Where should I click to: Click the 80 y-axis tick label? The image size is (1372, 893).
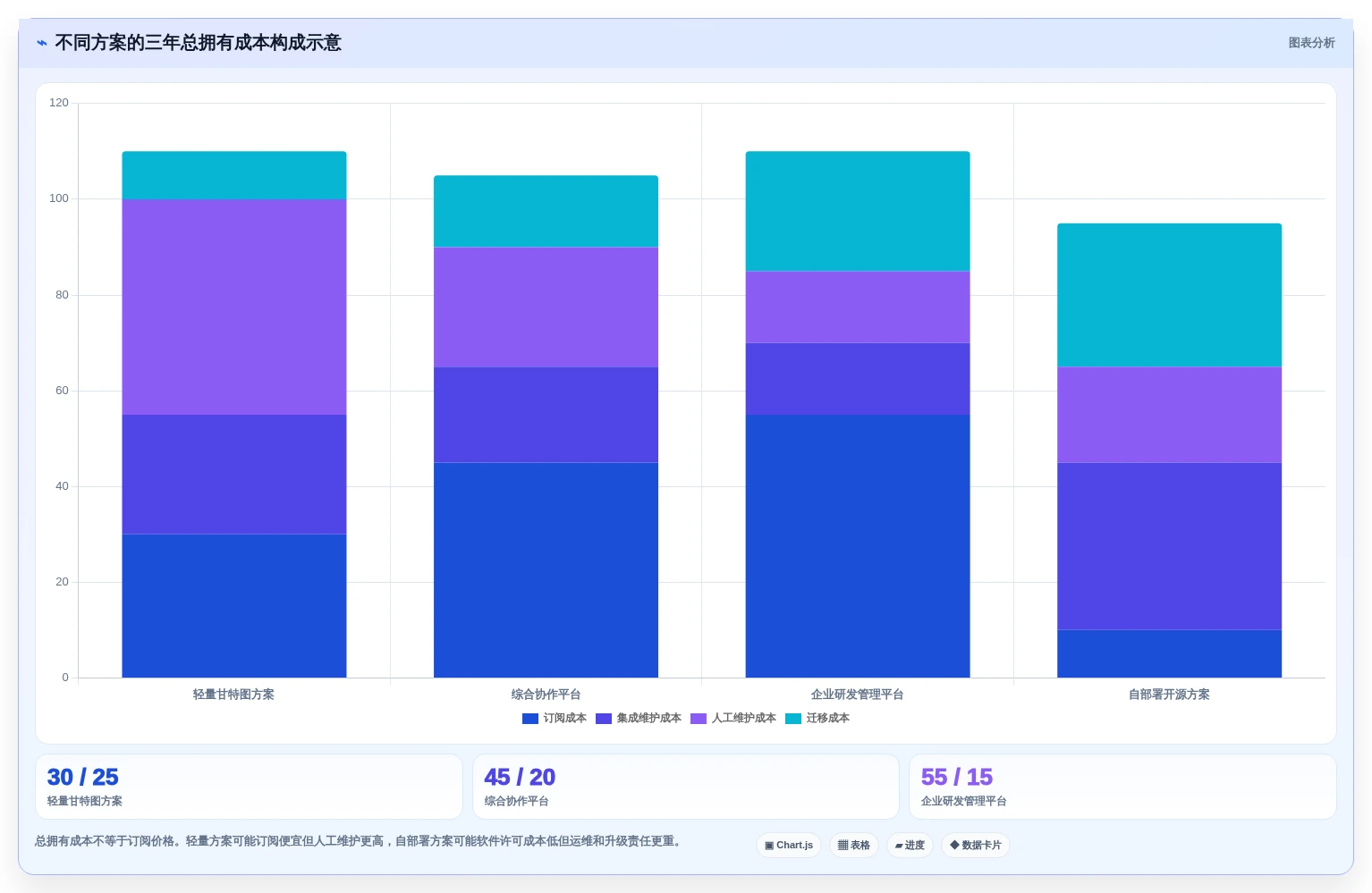(62, 295)
